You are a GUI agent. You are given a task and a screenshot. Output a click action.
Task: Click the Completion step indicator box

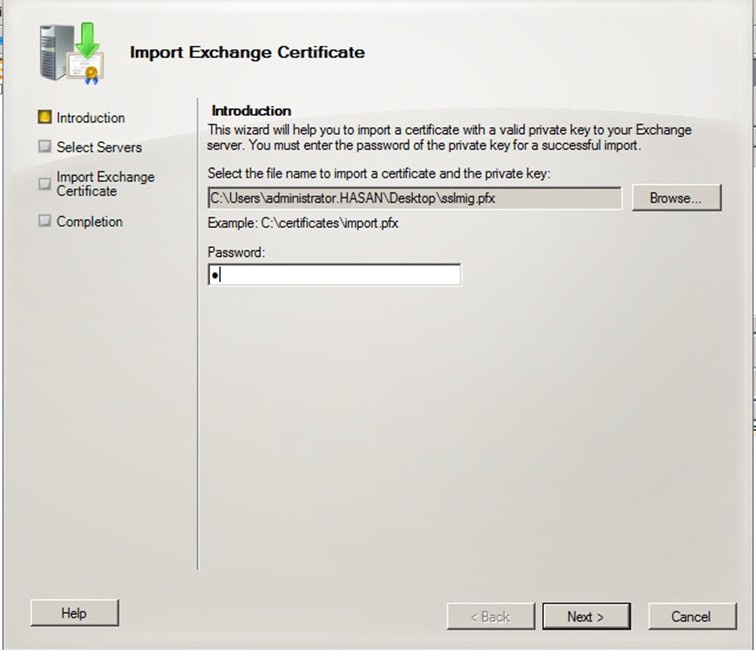(45, 221)
